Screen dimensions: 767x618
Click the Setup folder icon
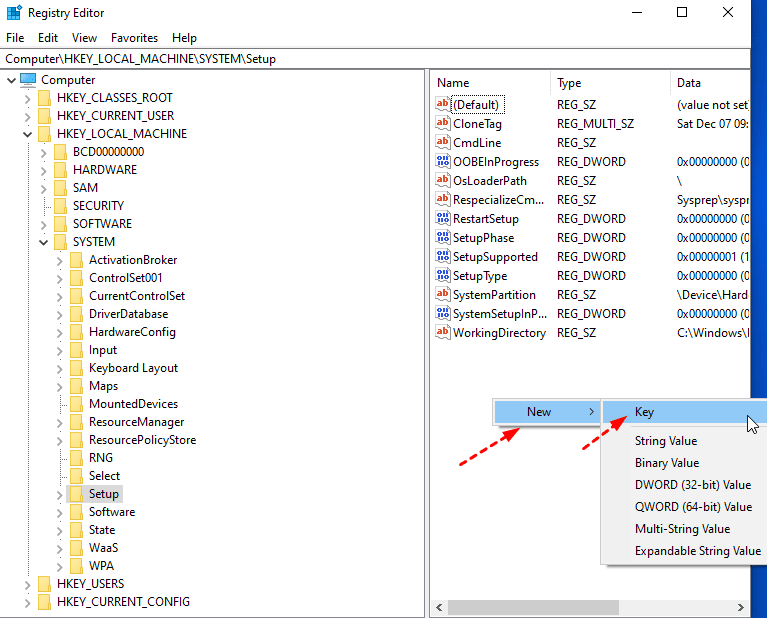point(76,494)
